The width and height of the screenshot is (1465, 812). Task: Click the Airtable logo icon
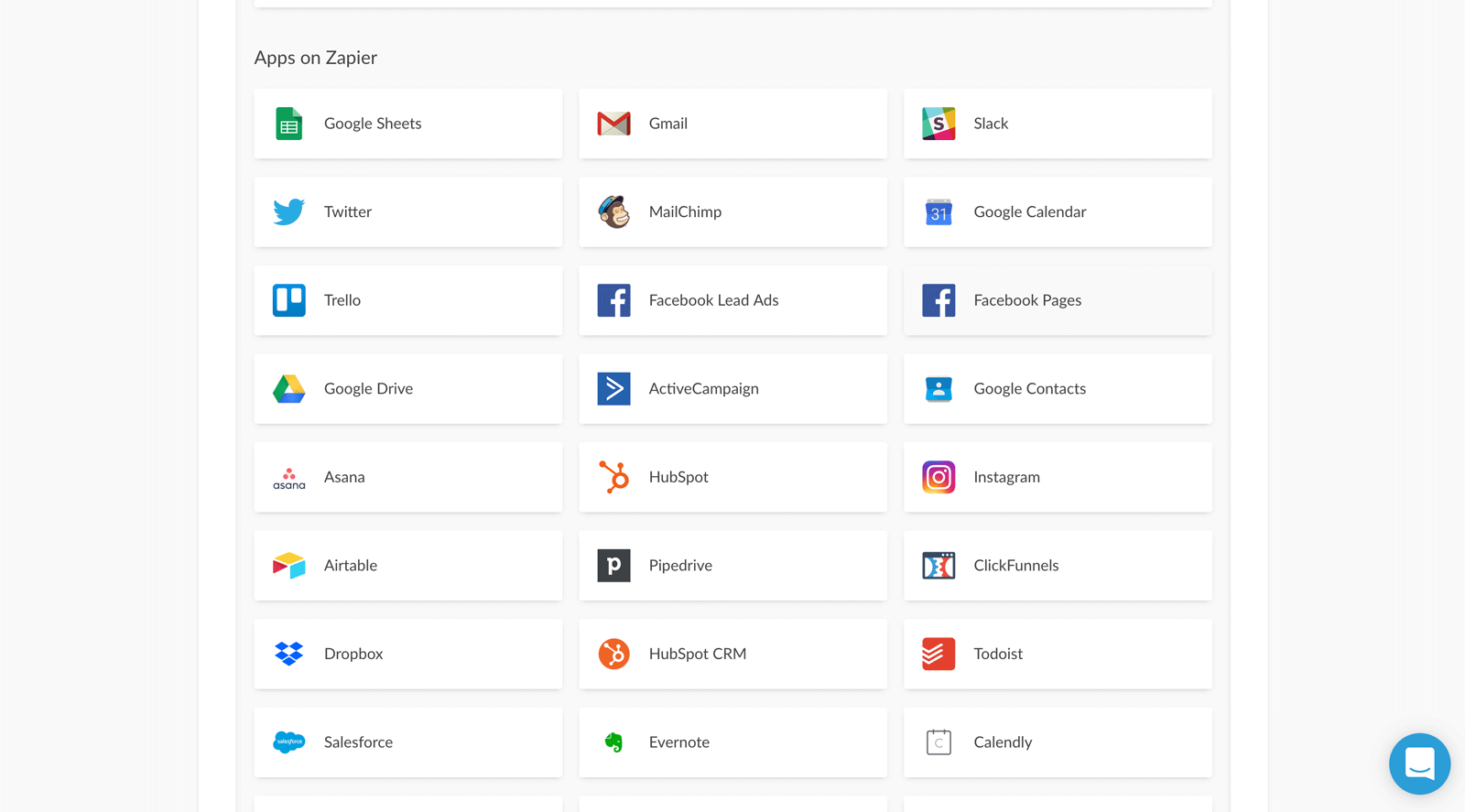[x=288, y=566]
